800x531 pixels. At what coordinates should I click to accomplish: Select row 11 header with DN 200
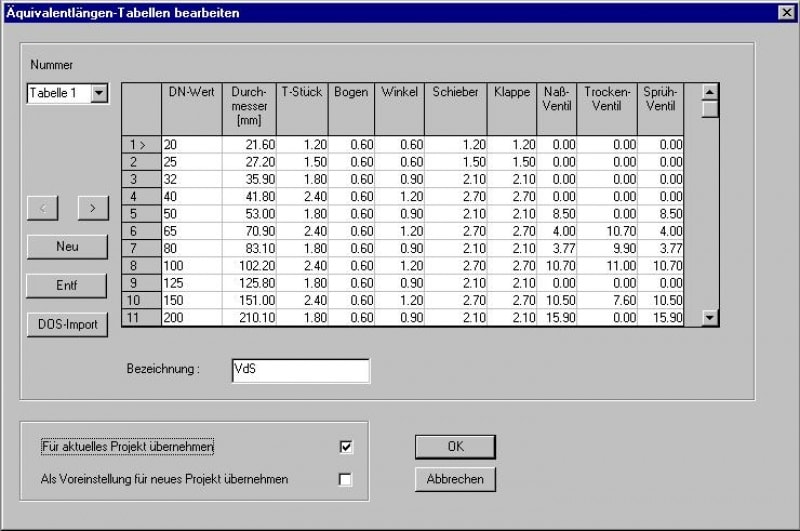tap(140, 317)
